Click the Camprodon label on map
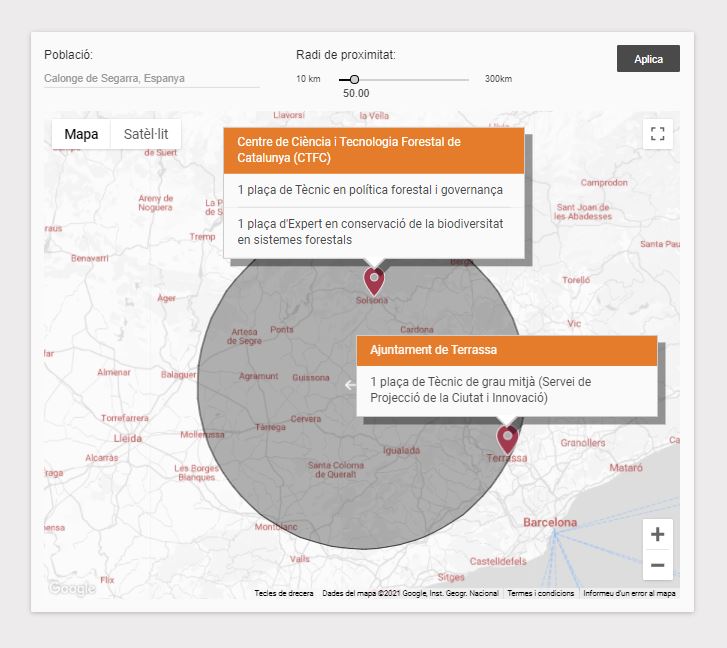 pyautogui.click(x=604, y=183)
